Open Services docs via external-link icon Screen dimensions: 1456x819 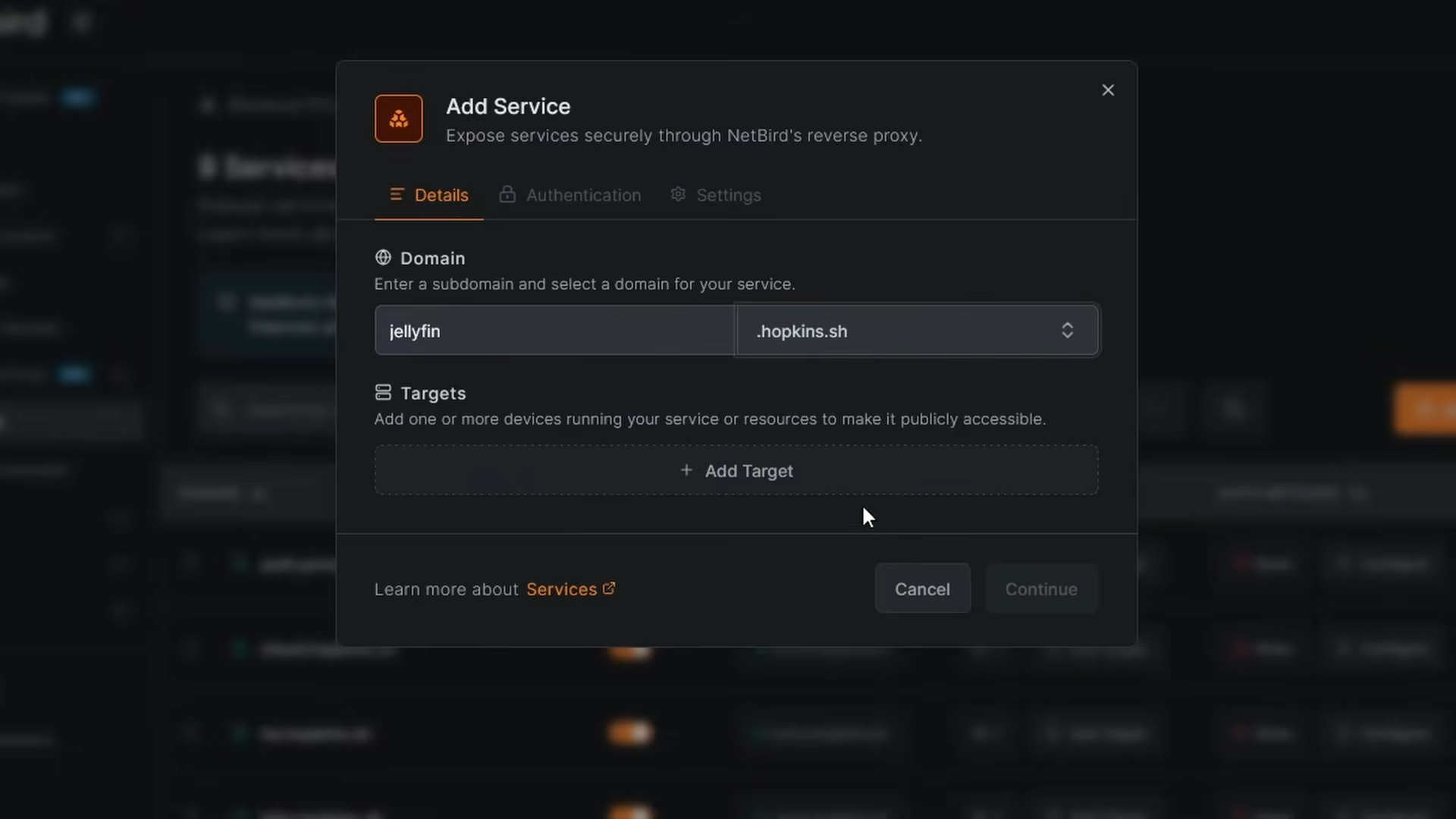tap(609, 588)
